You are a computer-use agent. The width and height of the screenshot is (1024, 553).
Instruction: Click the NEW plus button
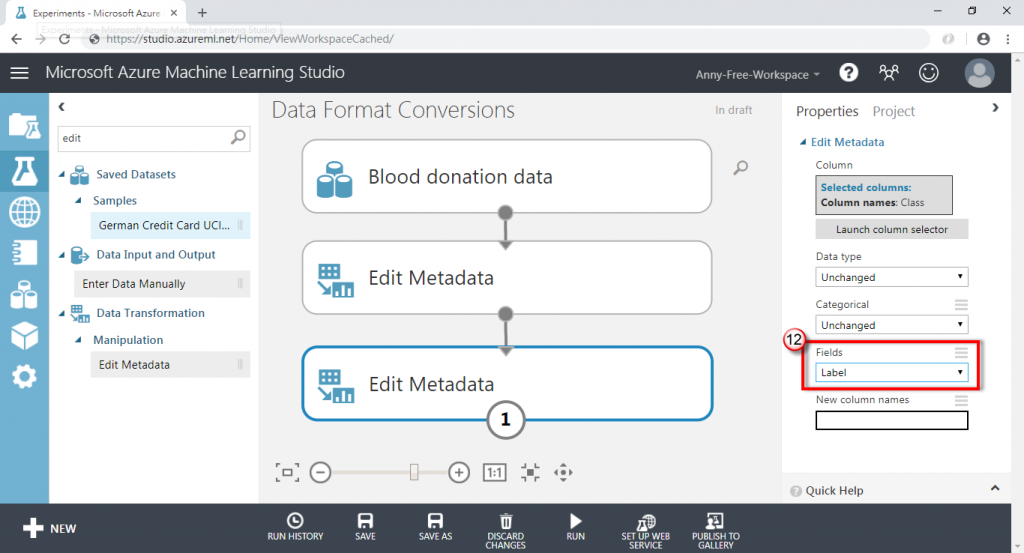tap(50, 528)
